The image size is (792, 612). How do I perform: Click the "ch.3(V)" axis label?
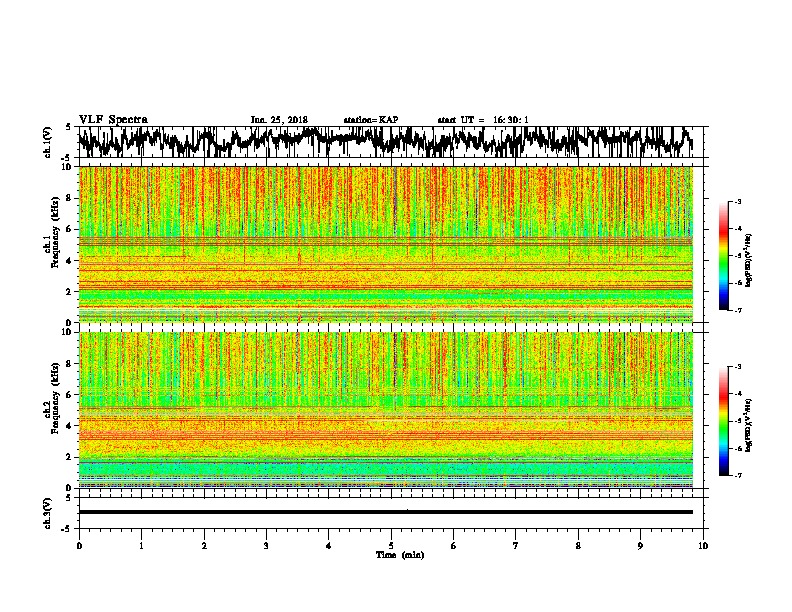48,513
